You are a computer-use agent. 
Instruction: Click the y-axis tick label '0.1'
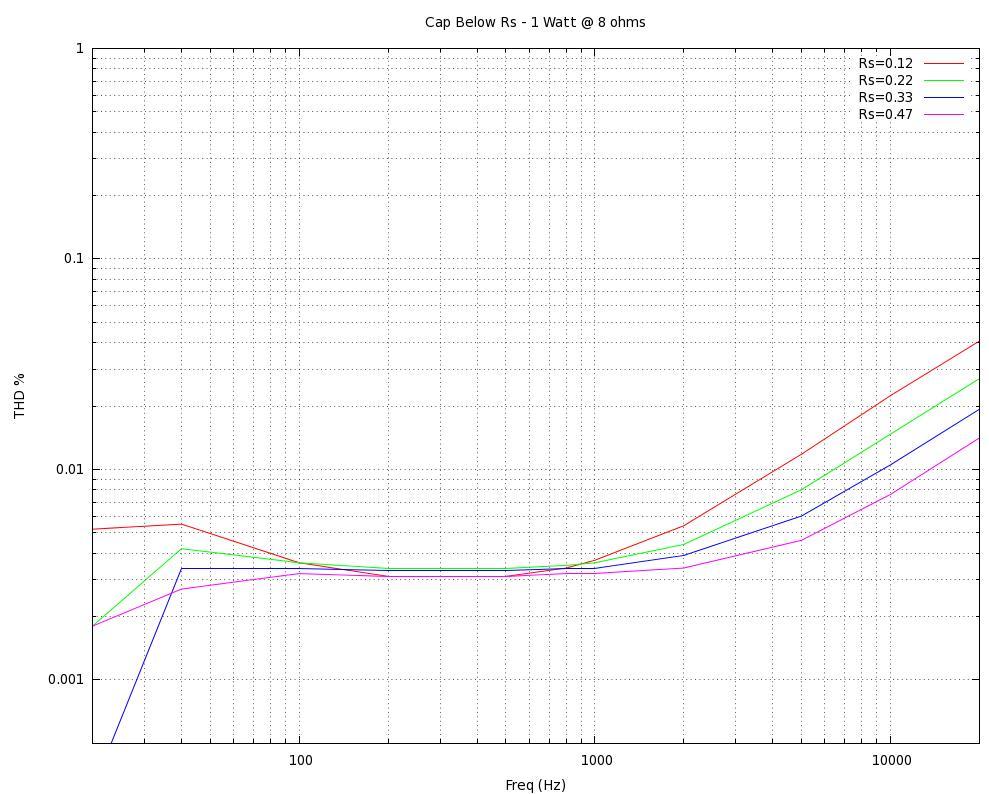[x=73, y=259]
